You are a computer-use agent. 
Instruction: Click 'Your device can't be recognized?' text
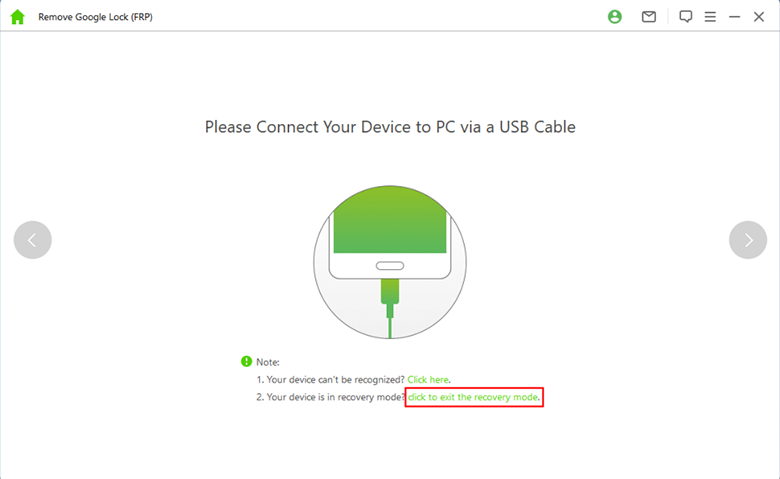330,380
